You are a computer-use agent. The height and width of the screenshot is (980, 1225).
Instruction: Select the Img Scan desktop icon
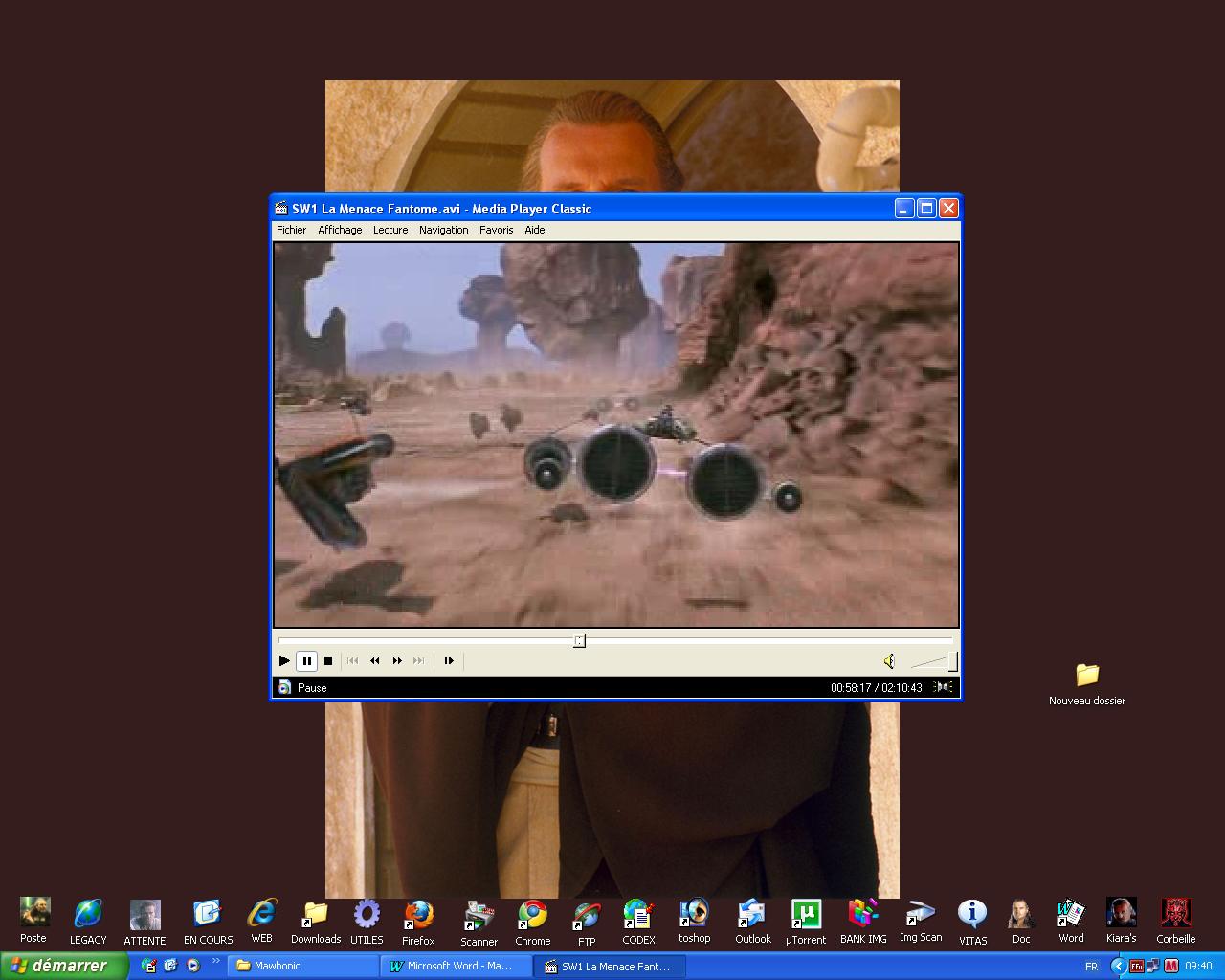[921, 922]
